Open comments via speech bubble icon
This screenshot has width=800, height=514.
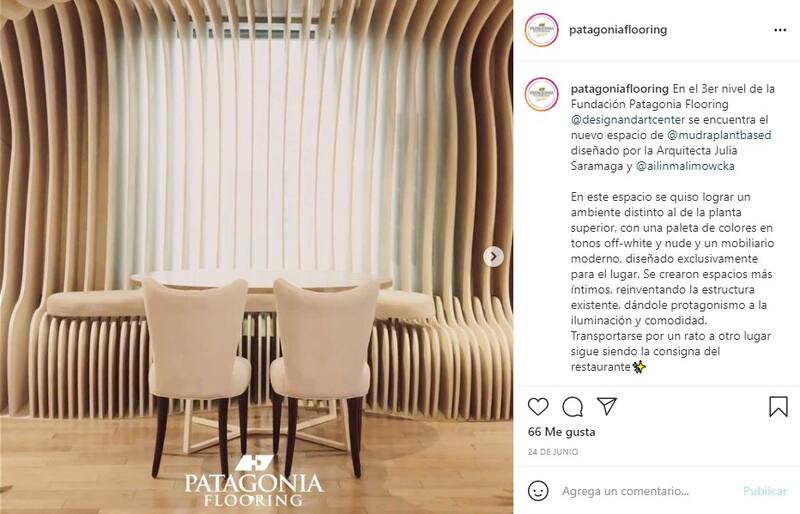tap(572, 407)
